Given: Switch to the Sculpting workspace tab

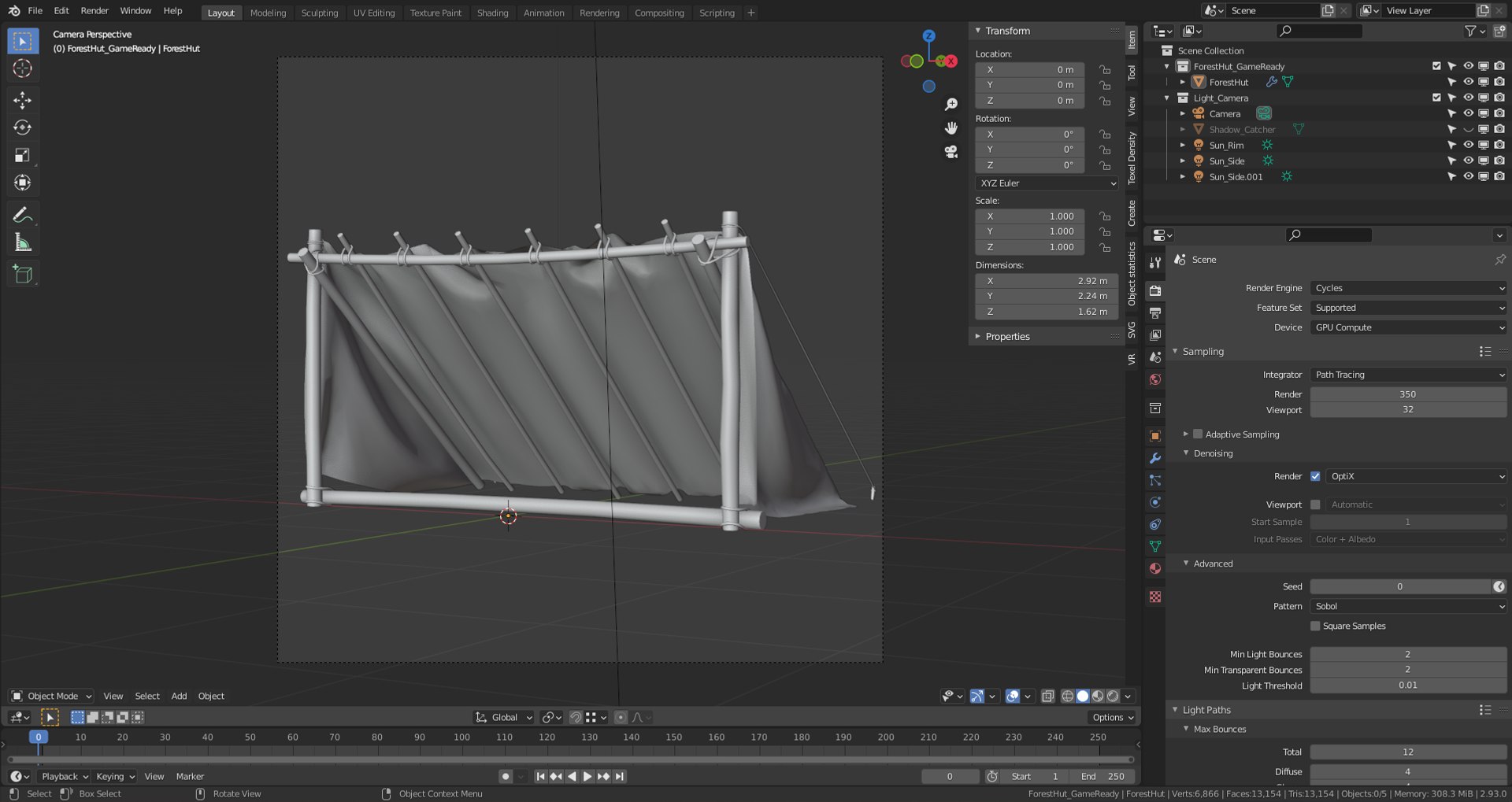Looking at the screenshot, I should pyautogui.click(x=320, y=13).
